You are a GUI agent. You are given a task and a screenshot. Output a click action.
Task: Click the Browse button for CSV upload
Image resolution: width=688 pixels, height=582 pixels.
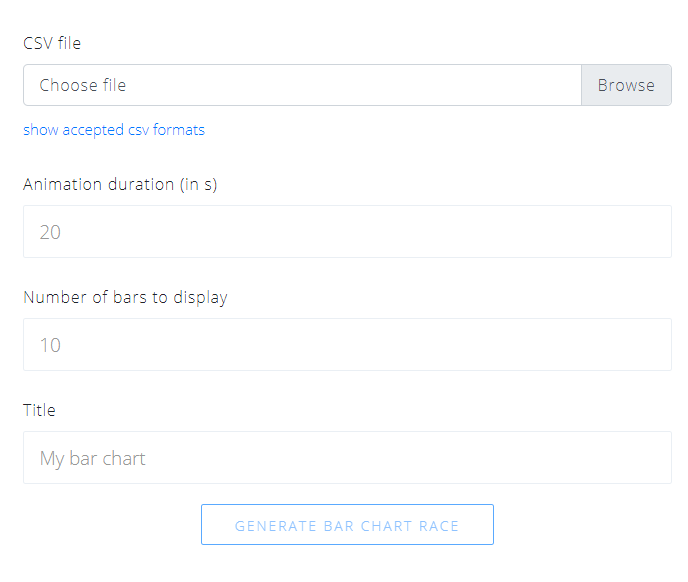626,85
